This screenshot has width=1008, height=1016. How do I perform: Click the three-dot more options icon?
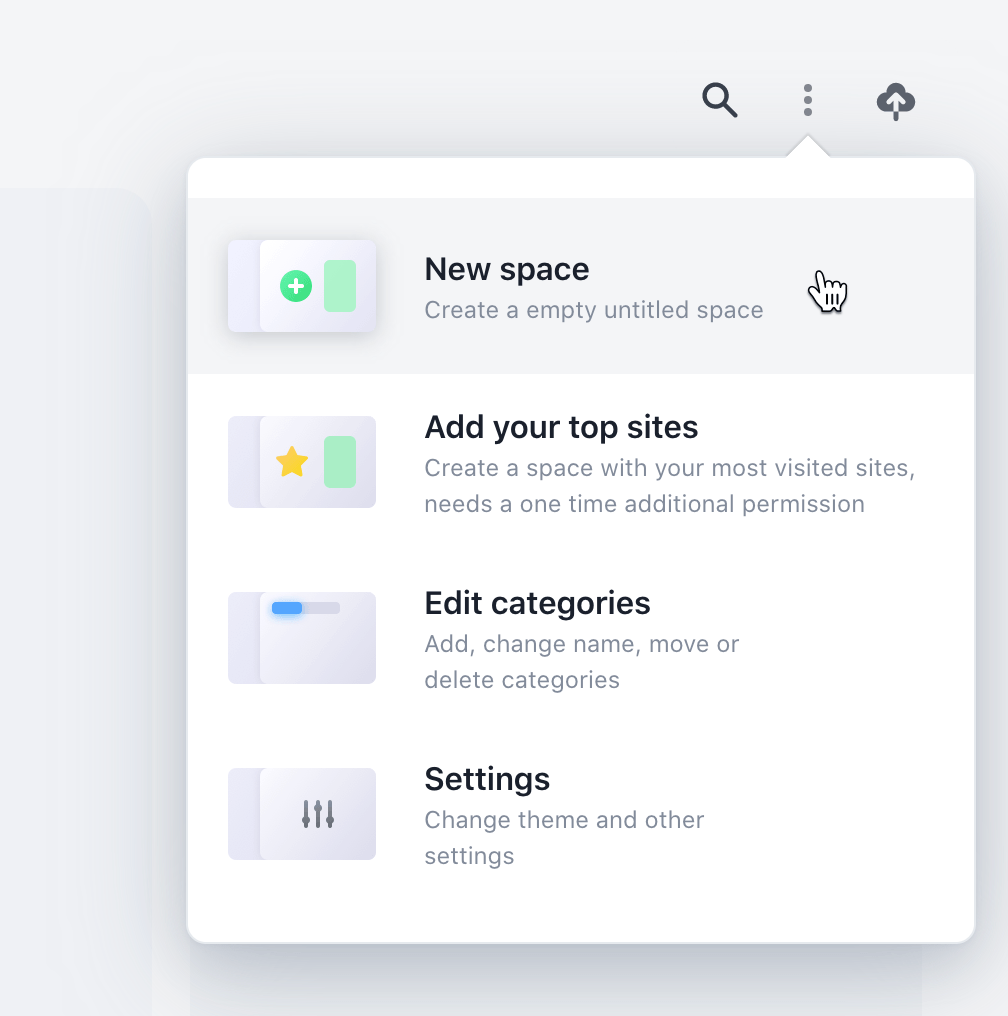(x=807, y=100)
